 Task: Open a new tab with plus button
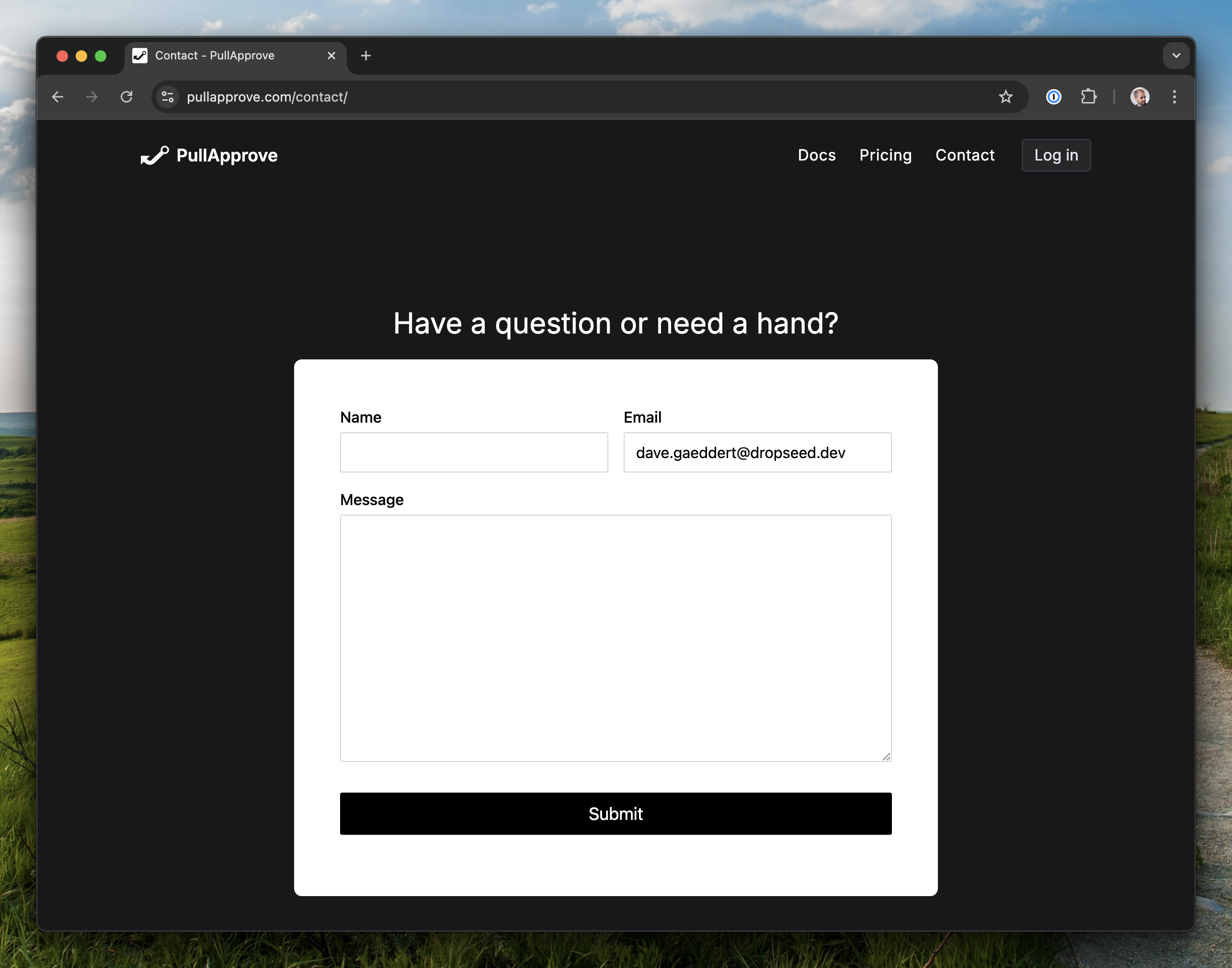coord(366,56)
